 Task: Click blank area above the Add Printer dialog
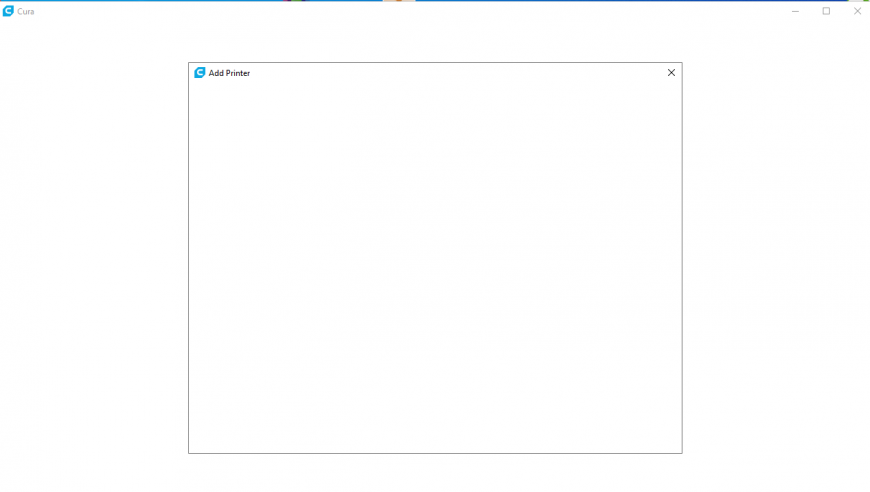pyautogui.click(x=435, y=42)
